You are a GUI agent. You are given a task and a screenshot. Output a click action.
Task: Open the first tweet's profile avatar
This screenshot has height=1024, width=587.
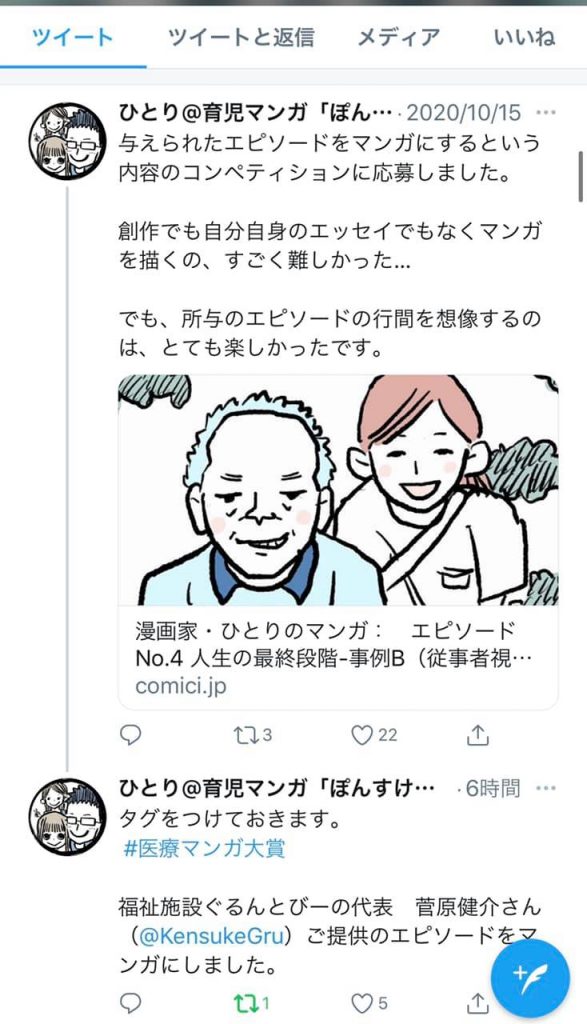point(67,141)
